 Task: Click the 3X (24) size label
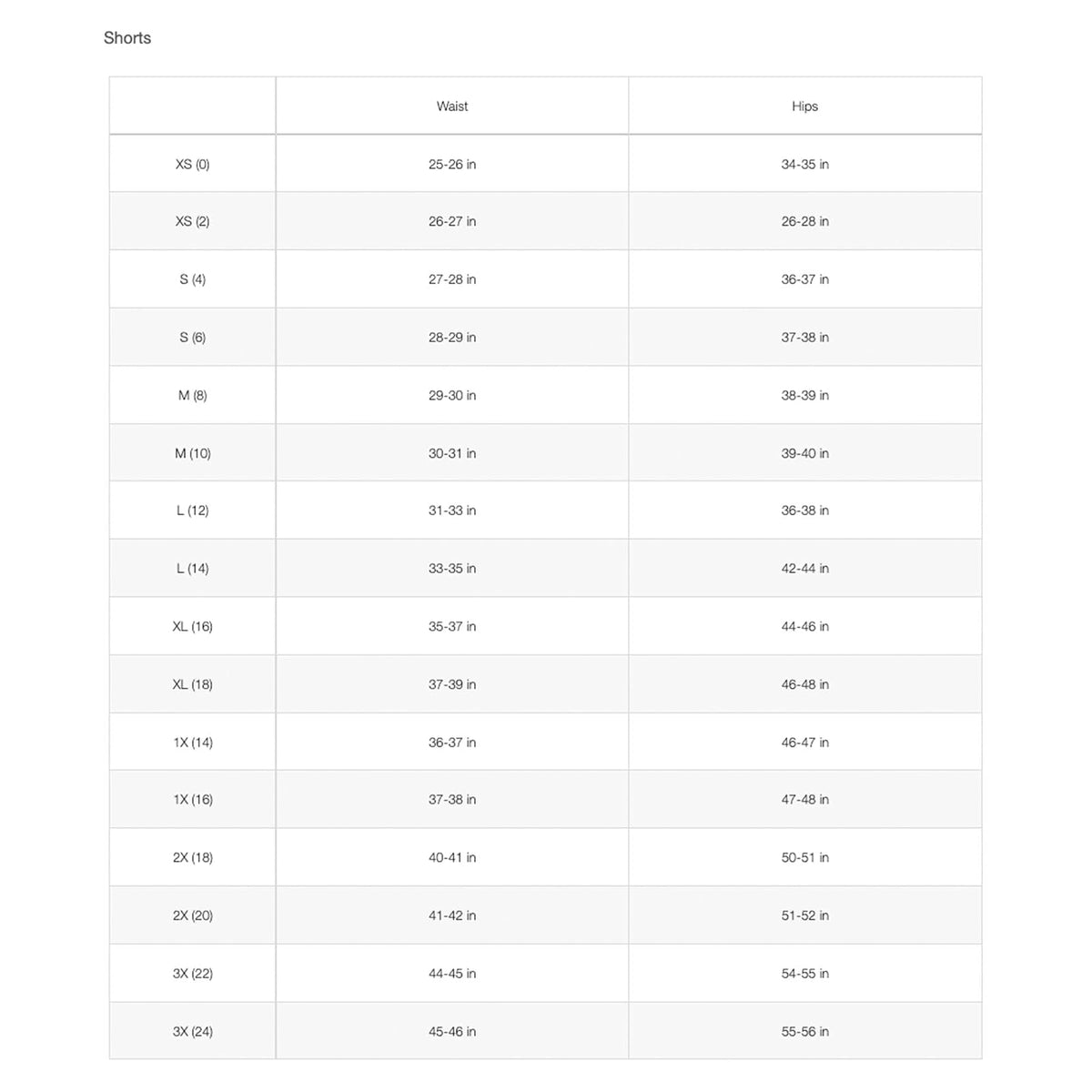coord(192,1032)
